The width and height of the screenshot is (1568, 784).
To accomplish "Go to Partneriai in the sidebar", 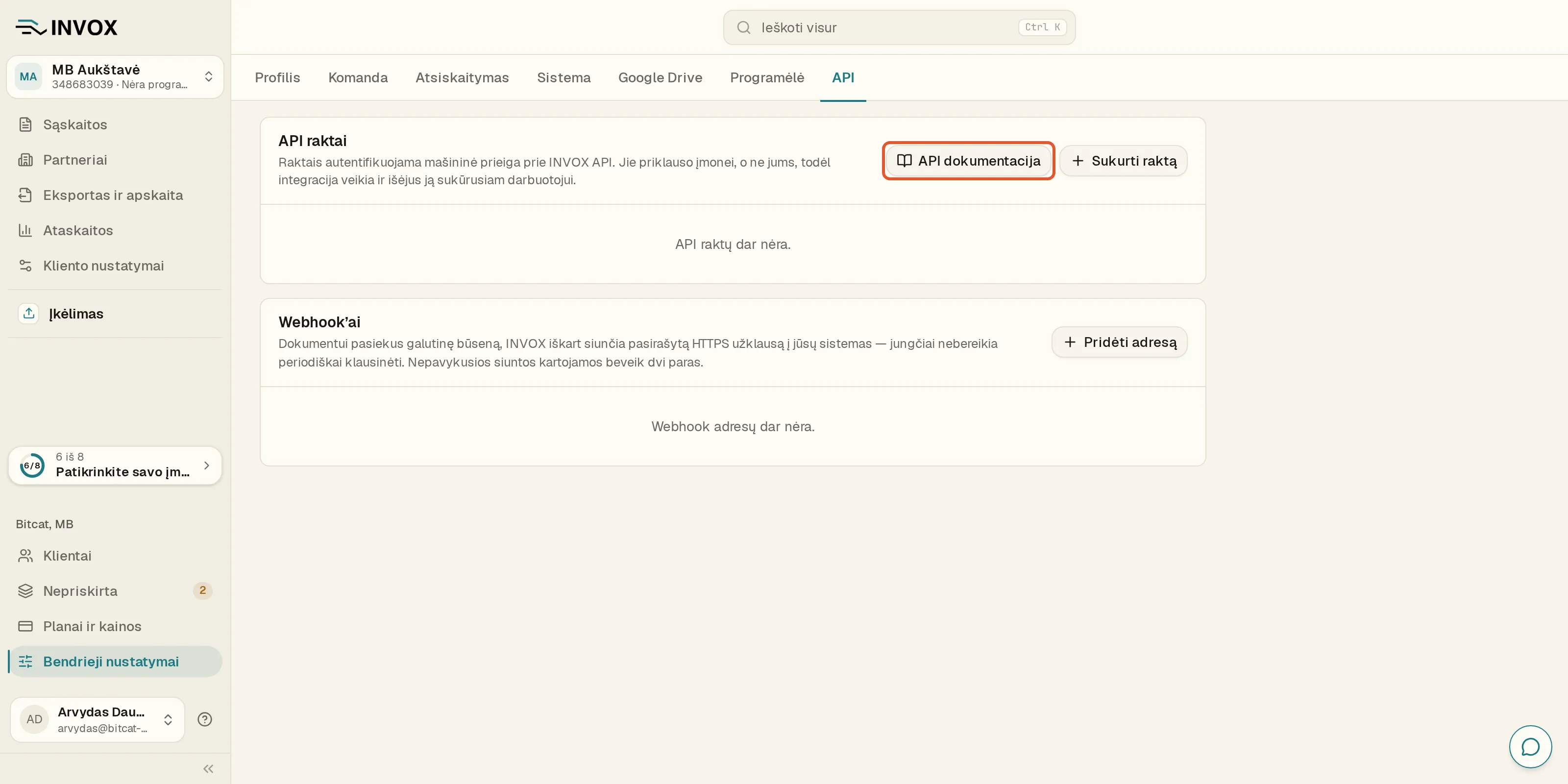I will pyautogui.click(x=115, y=159).
